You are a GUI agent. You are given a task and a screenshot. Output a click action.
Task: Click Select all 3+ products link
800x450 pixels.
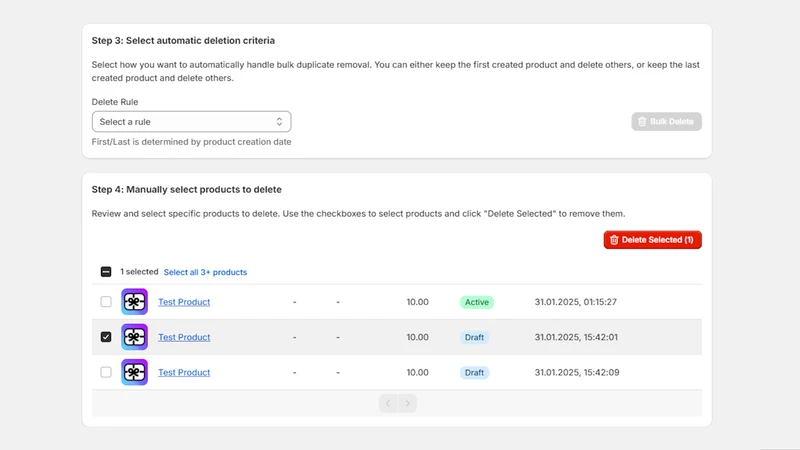click(x=205, y=272)
